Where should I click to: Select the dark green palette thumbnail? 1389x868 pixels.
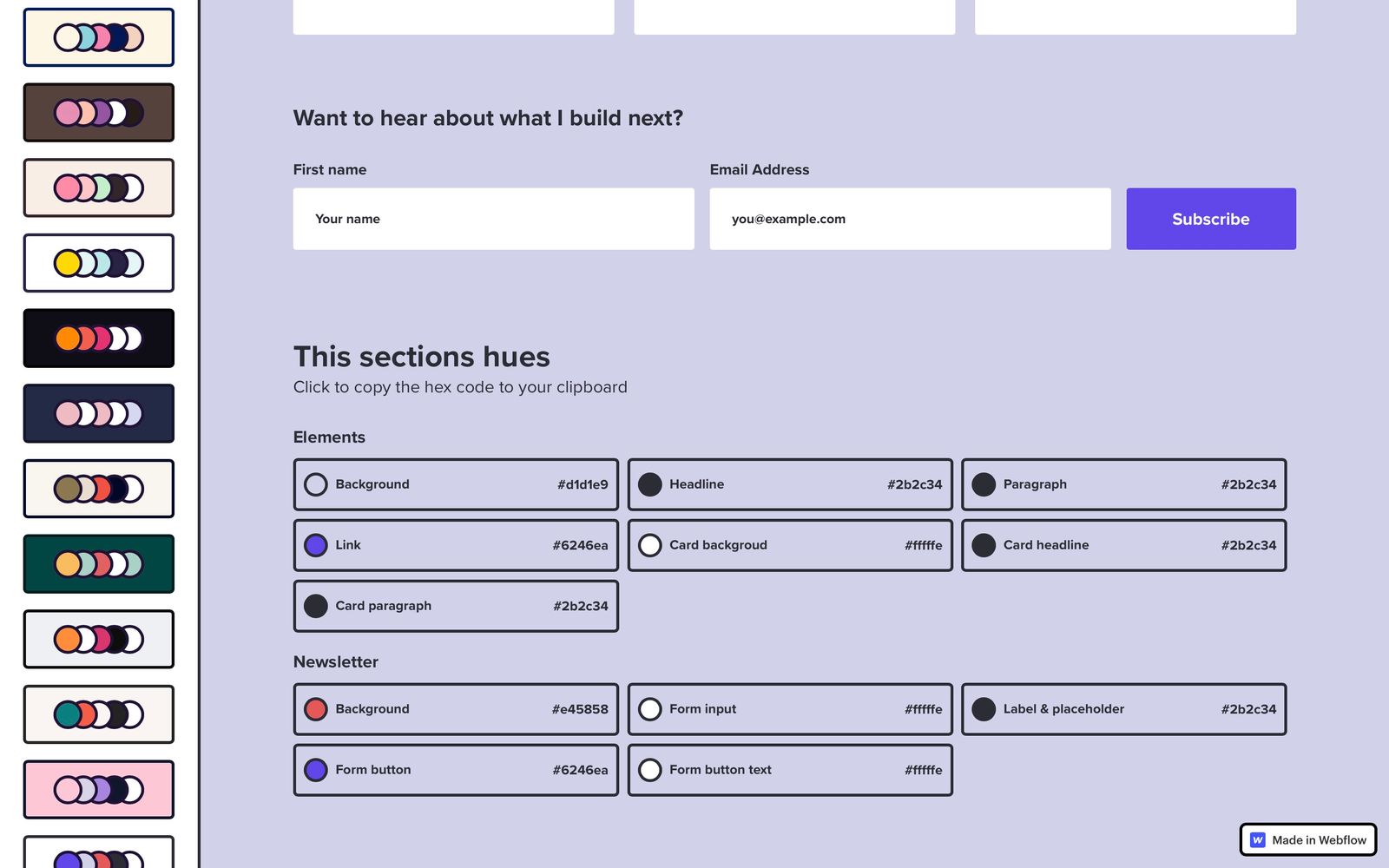point(99,564)
